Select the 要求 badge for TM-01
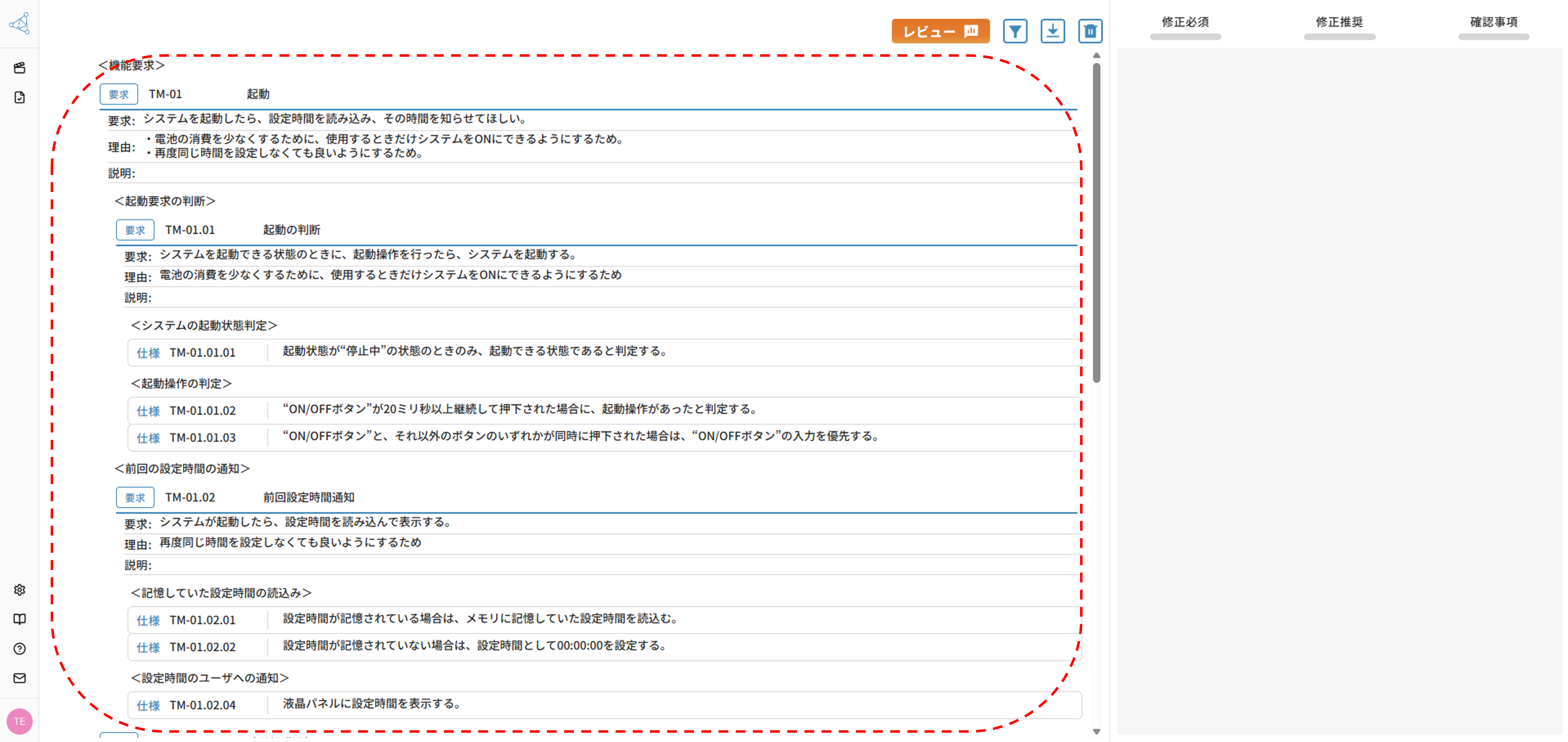Viewport: 1568px width, 742px height. click(119, 93)
